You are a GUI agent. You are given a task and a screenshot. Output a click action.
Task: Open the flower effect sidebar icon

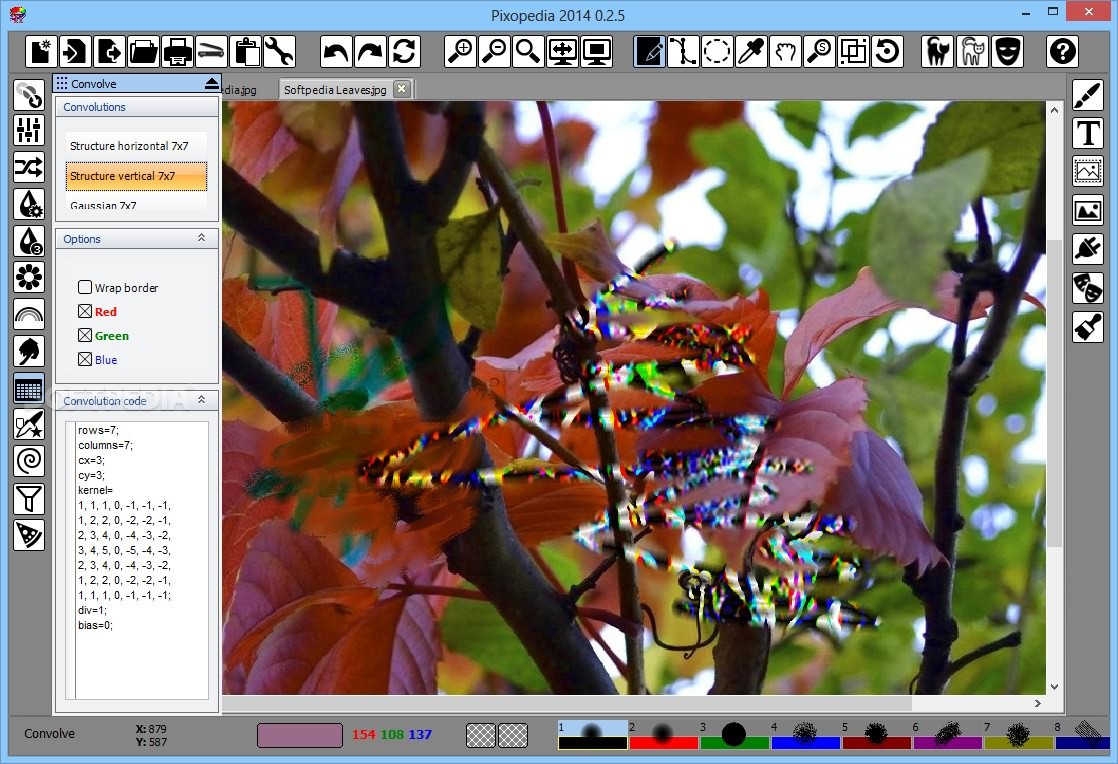pyautogui.click(x=29, y=277)
